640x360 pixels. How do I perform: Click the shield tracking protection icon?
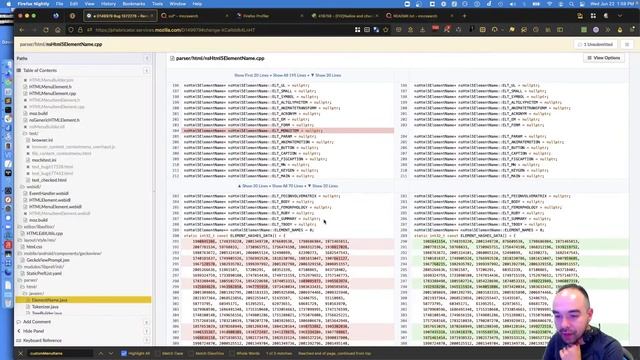tap(71, 30)
